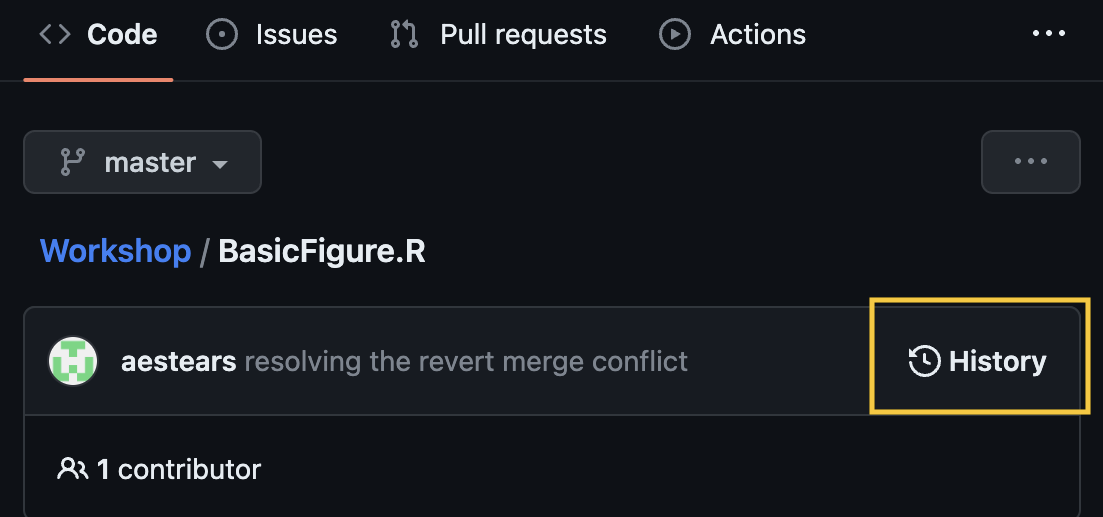Click the git branch icon beside master

tap(73, 162)
